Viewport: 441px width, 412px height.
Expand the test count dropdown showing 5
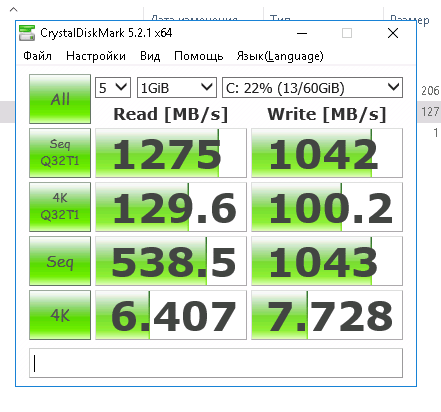click(x=113, y=88)
